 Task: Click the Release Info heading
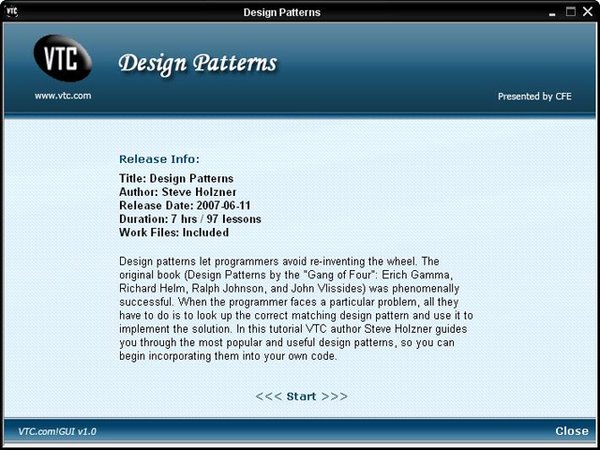coord(159,158)
